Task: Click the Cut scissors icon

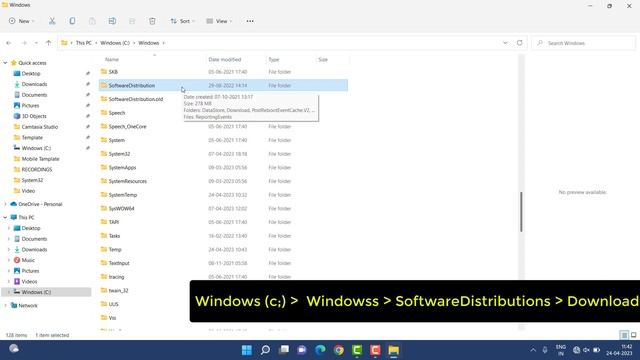Action: coord(52,21)
